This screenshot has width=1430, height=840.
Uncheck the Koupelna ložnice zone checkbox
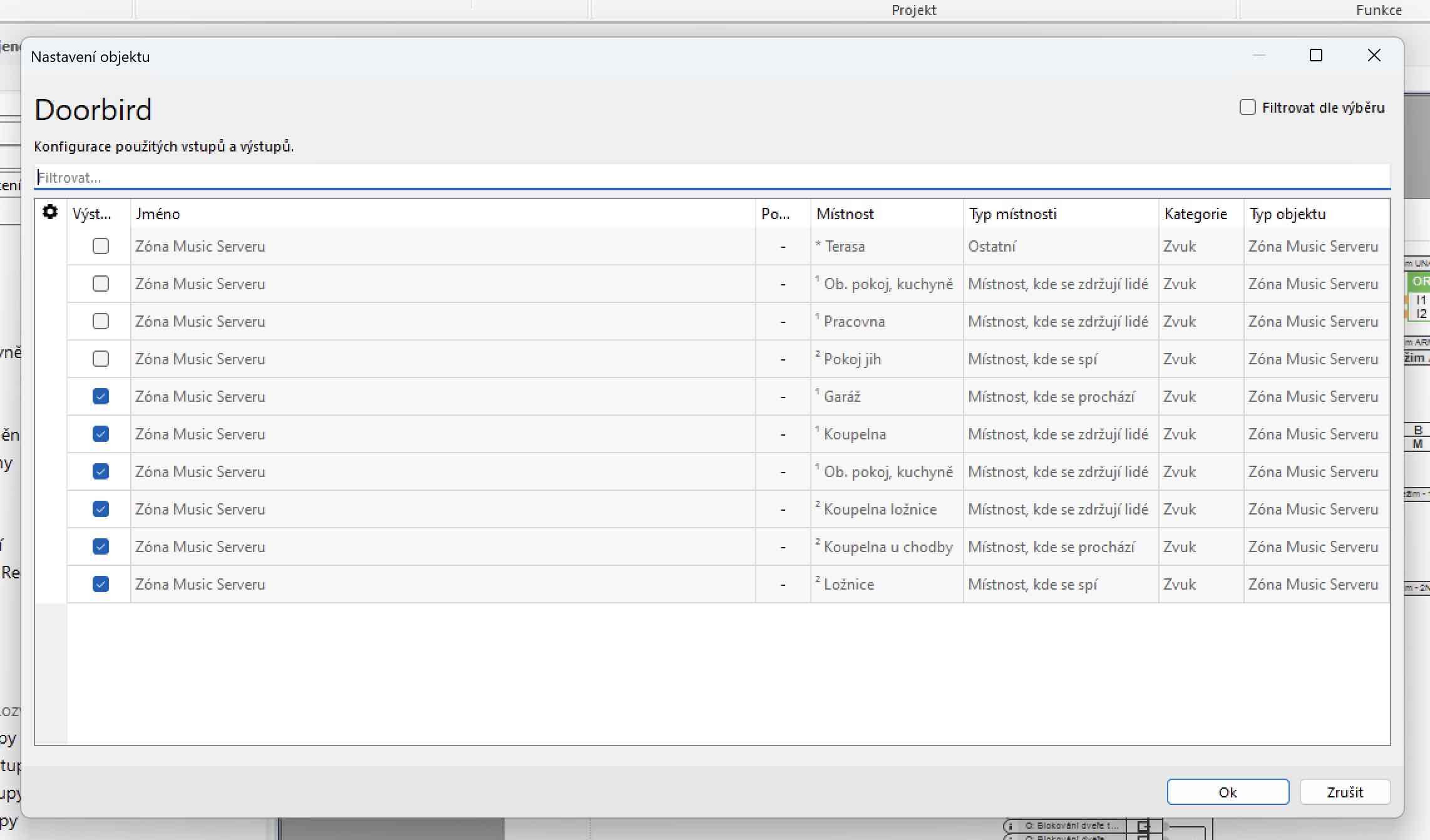(x=101, y=510)
